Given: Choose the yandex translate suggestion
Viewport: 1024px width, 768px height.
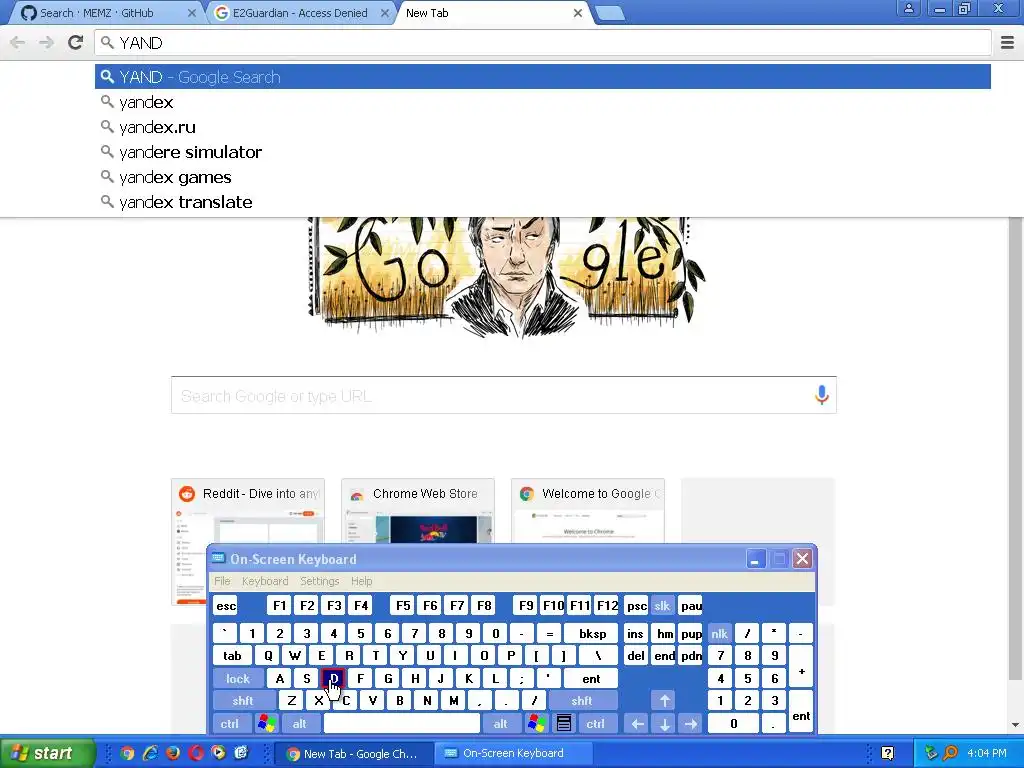Looking at the screenshot, I should coord(543,202).
